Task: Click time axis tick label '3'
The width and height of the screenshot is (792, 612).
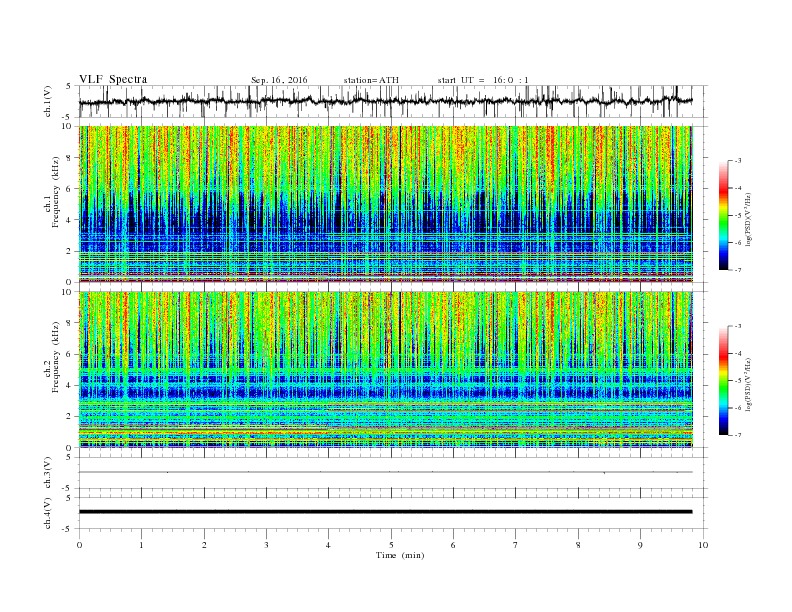Action: point(266,545)
